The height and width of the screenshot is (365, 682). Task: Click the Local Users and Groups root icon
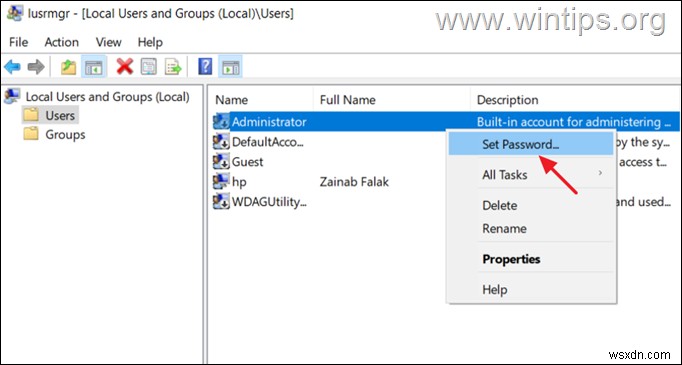[x=12, y=96]
